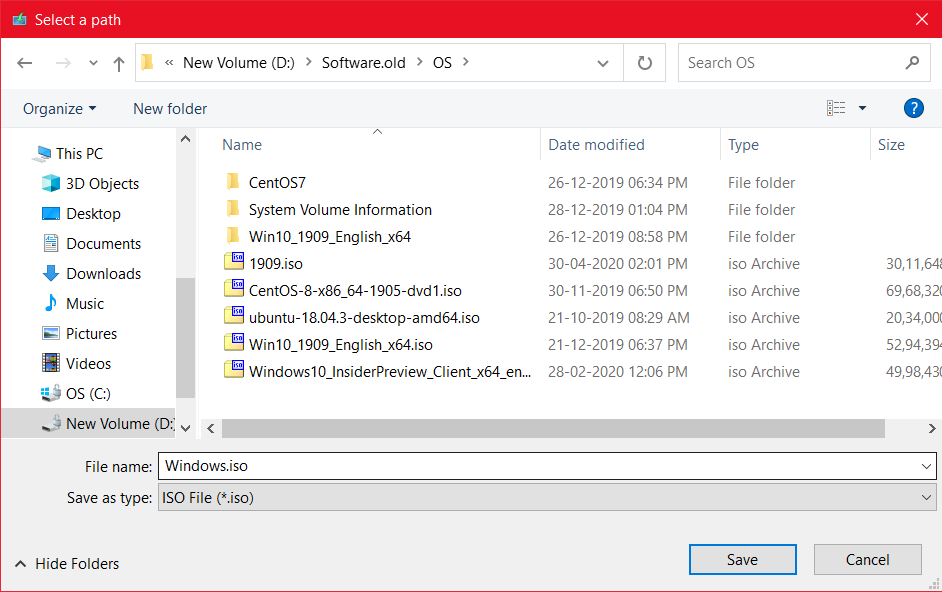Show hidden path segments via double chevron
The image size is (942, 592).
point(169,63)
